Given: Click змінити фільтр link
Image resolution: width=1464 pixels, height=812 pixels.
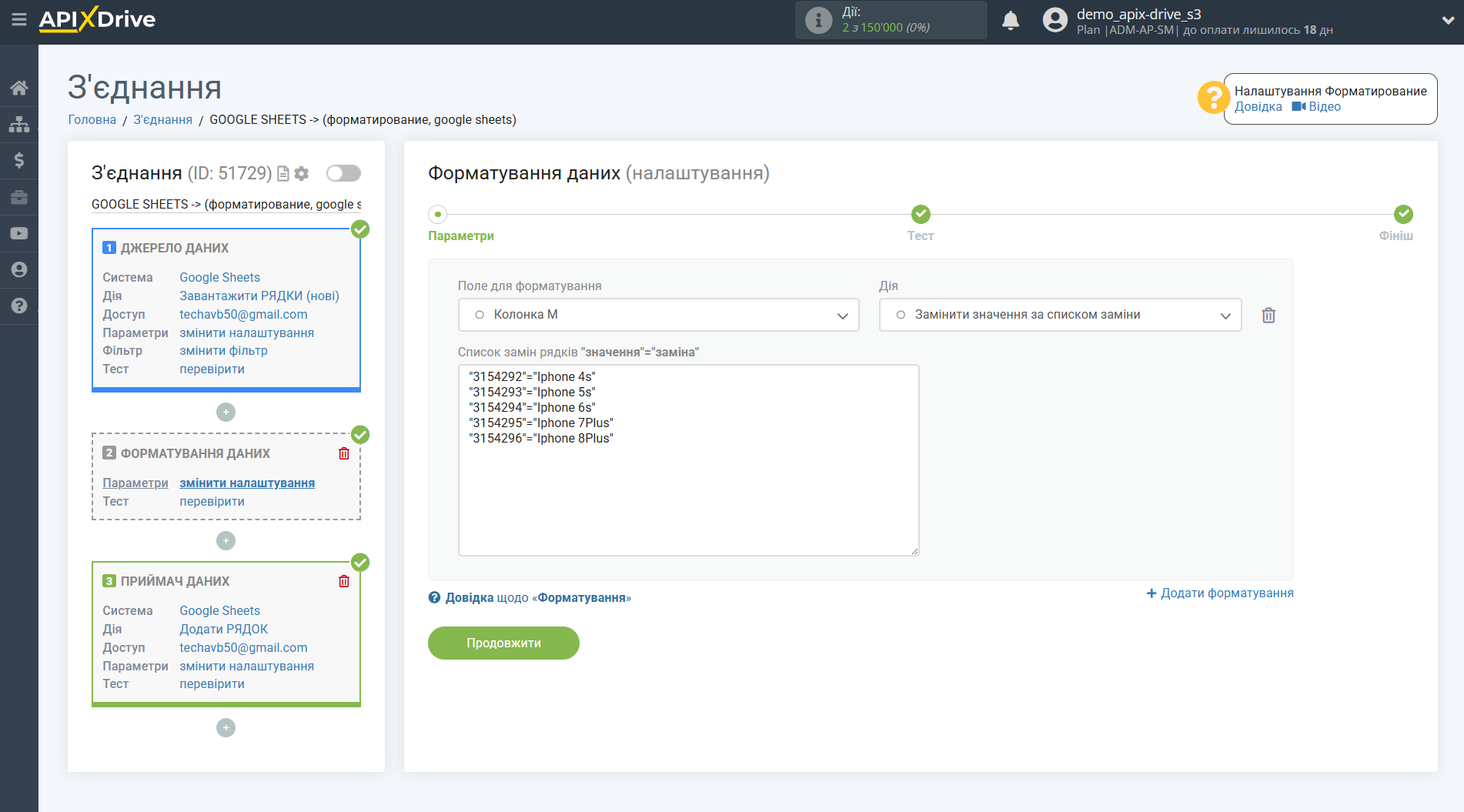Looking at the screenshot, I should 223,350.
